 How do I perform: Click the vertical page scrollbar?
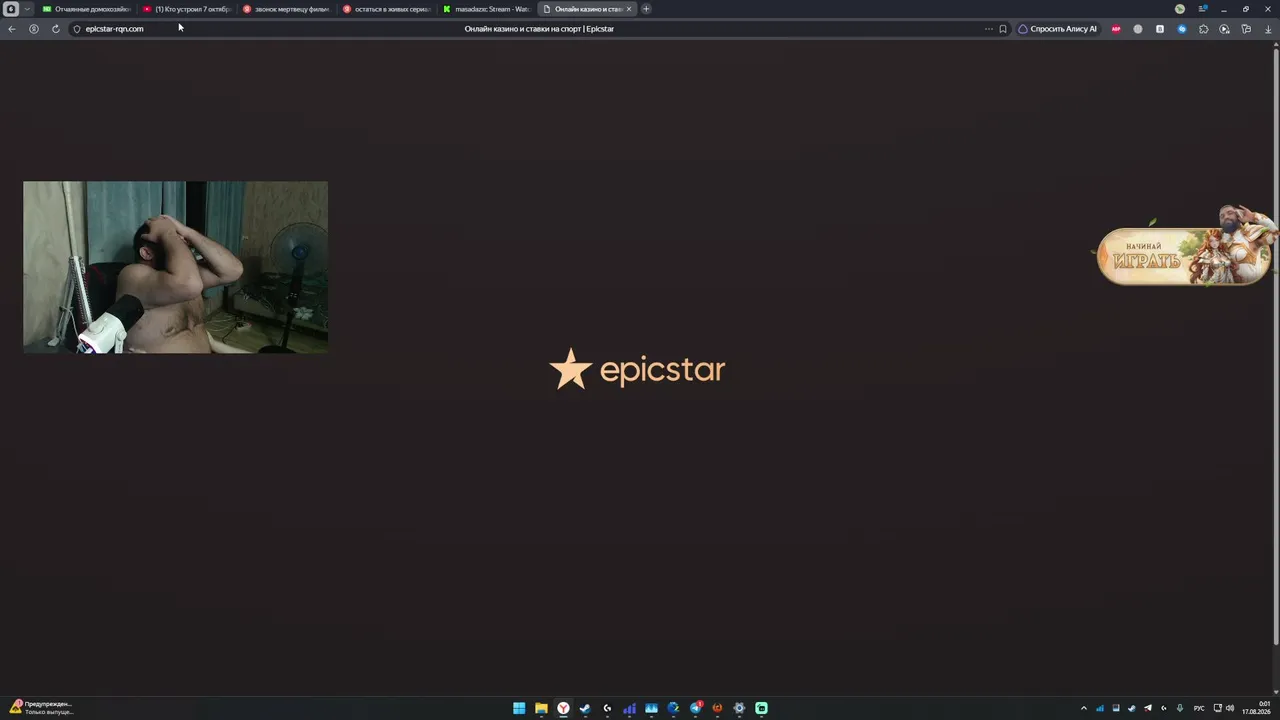pos(1275,345)
